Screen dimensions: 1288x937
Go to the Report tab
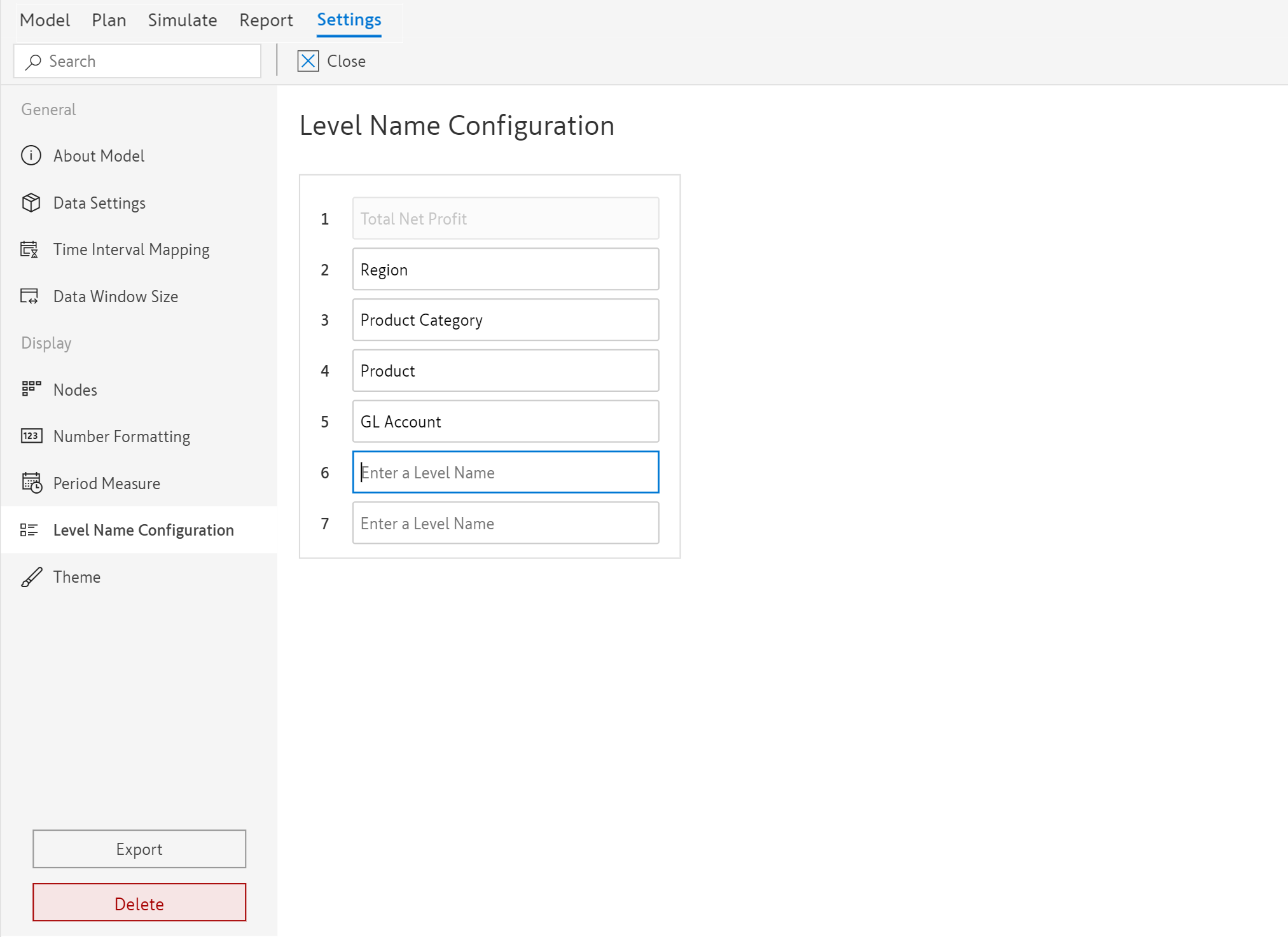pos(266,20)
